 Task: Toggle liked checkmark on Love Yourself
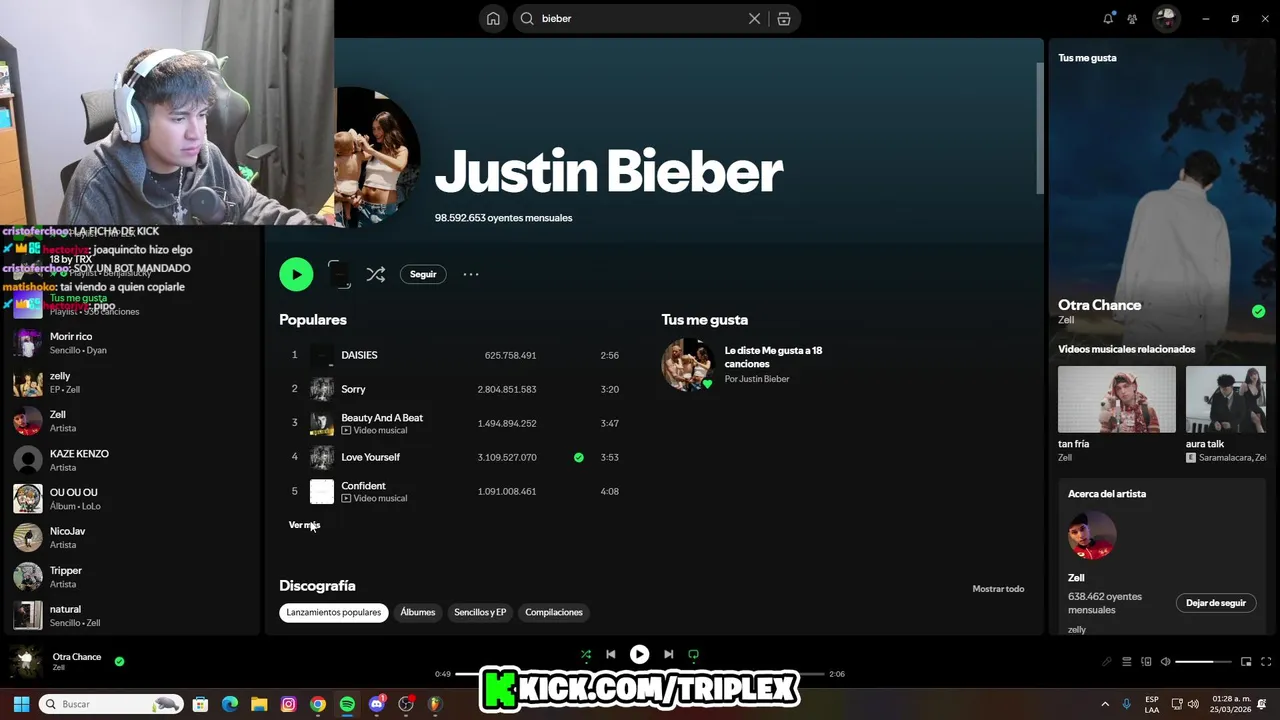coord(579,457)
